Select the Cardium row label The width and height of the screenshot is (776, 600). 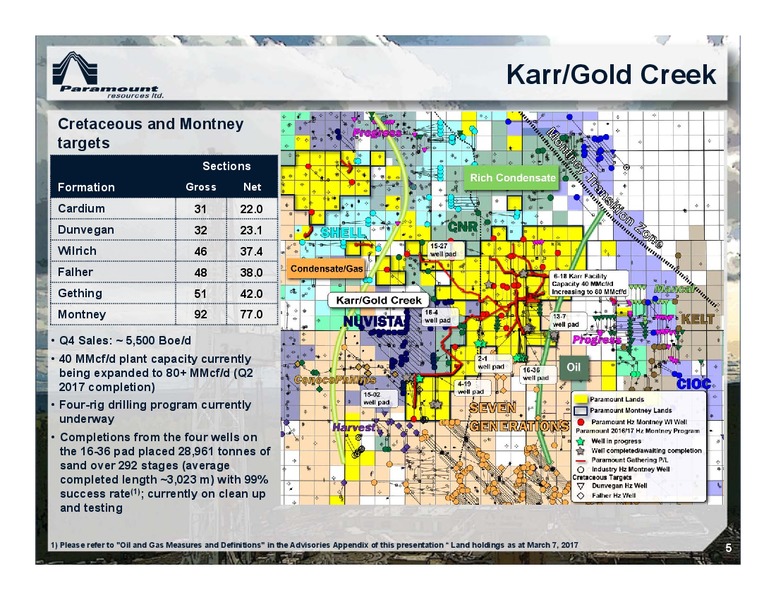click(81, 208)
